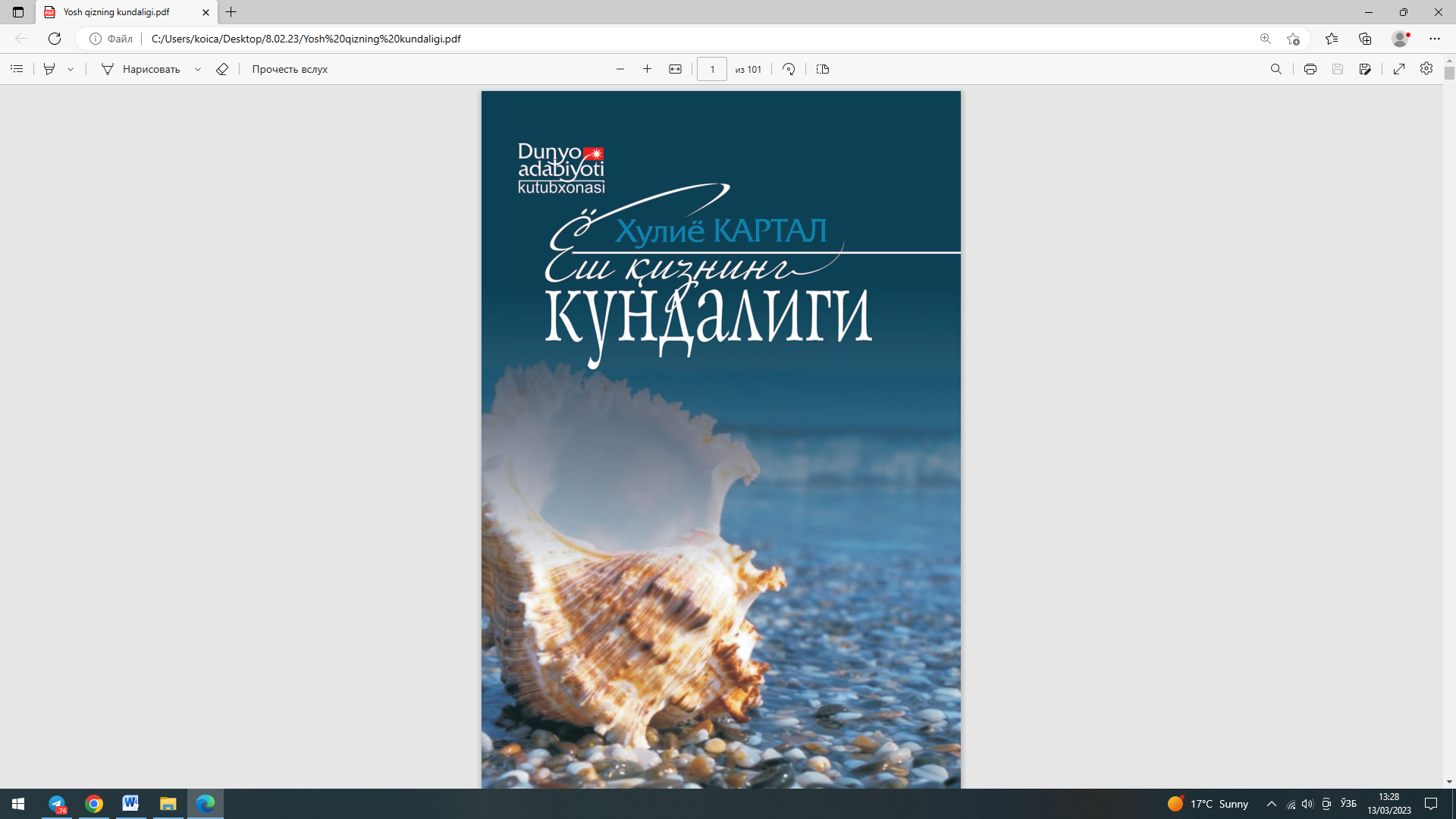
Task: Start Прочесть вслух playback
Action: (x=288, y=69)
